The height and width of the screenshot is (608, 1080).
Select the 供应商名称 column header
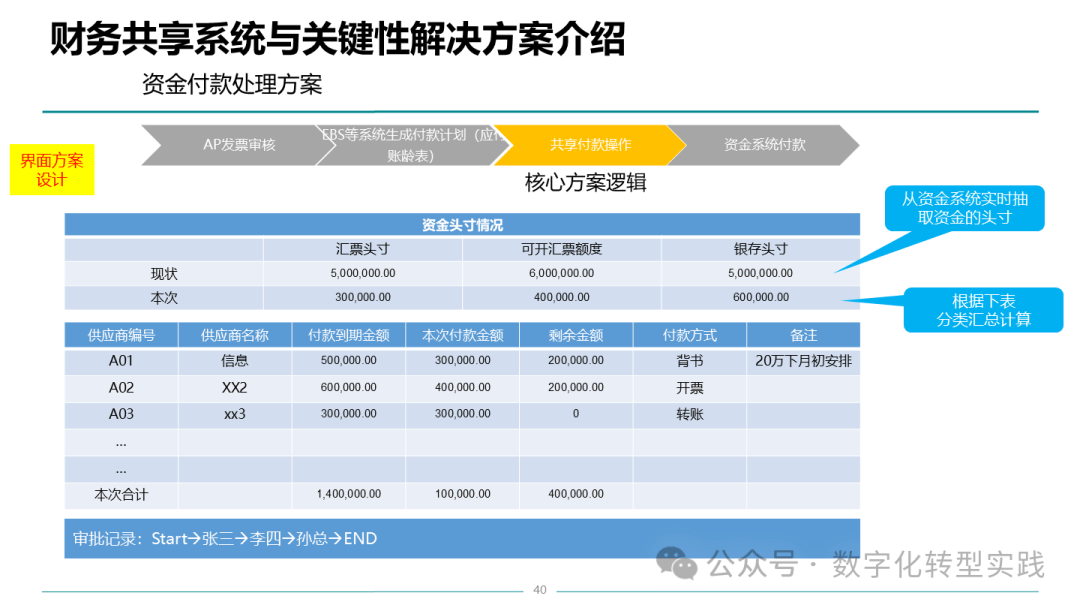pos(235,335)
